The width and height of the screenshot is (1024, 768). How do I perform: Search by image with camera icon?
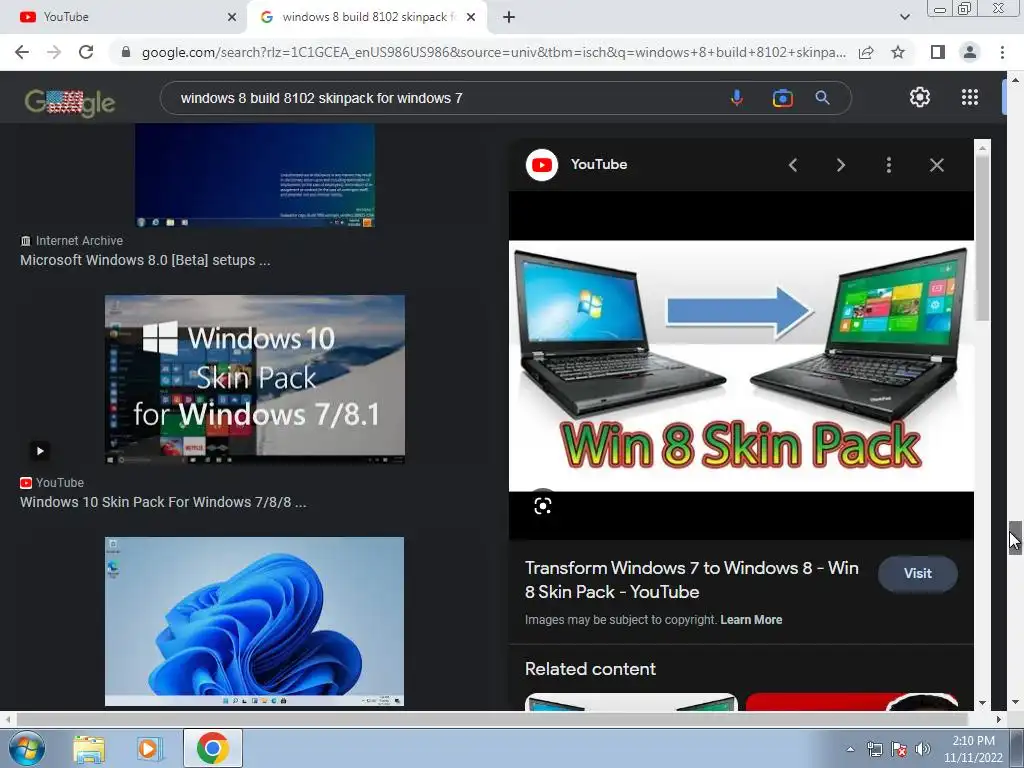tap(782, 98)
